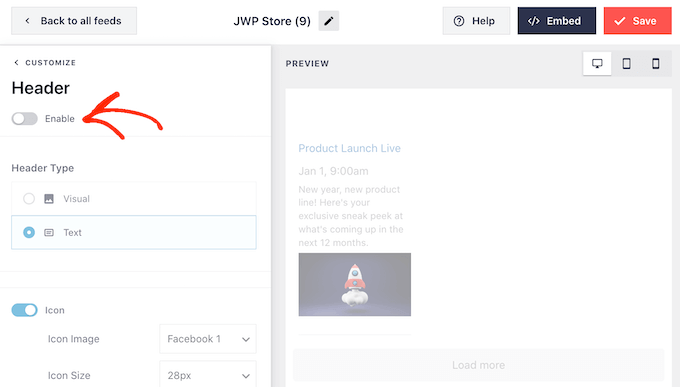
Task: Open the Icon Image dropdown
Action: (208, 339)
